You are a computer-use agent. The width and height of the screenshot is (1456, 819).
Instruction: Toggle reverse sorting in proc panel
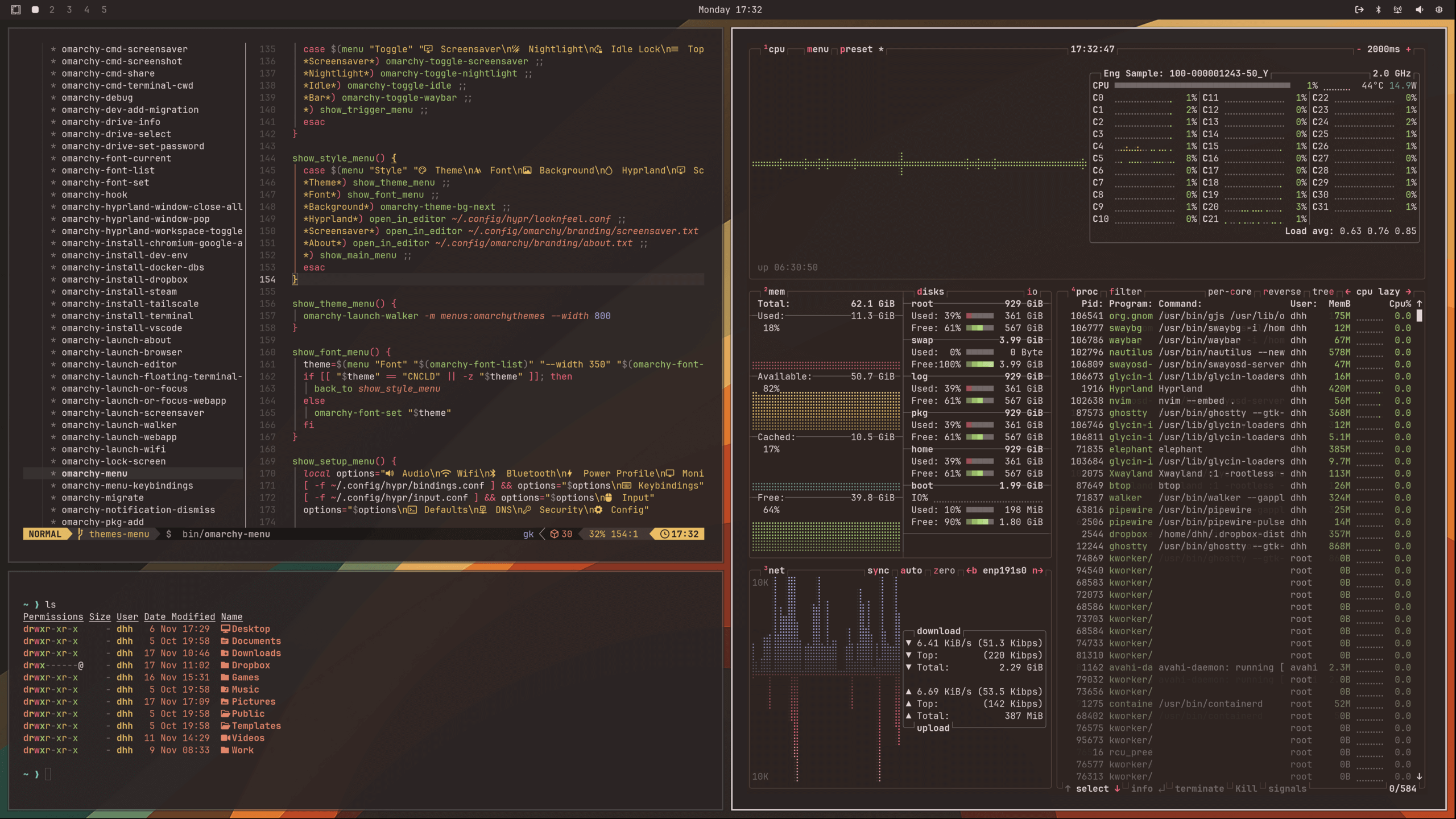(1281, 292)
